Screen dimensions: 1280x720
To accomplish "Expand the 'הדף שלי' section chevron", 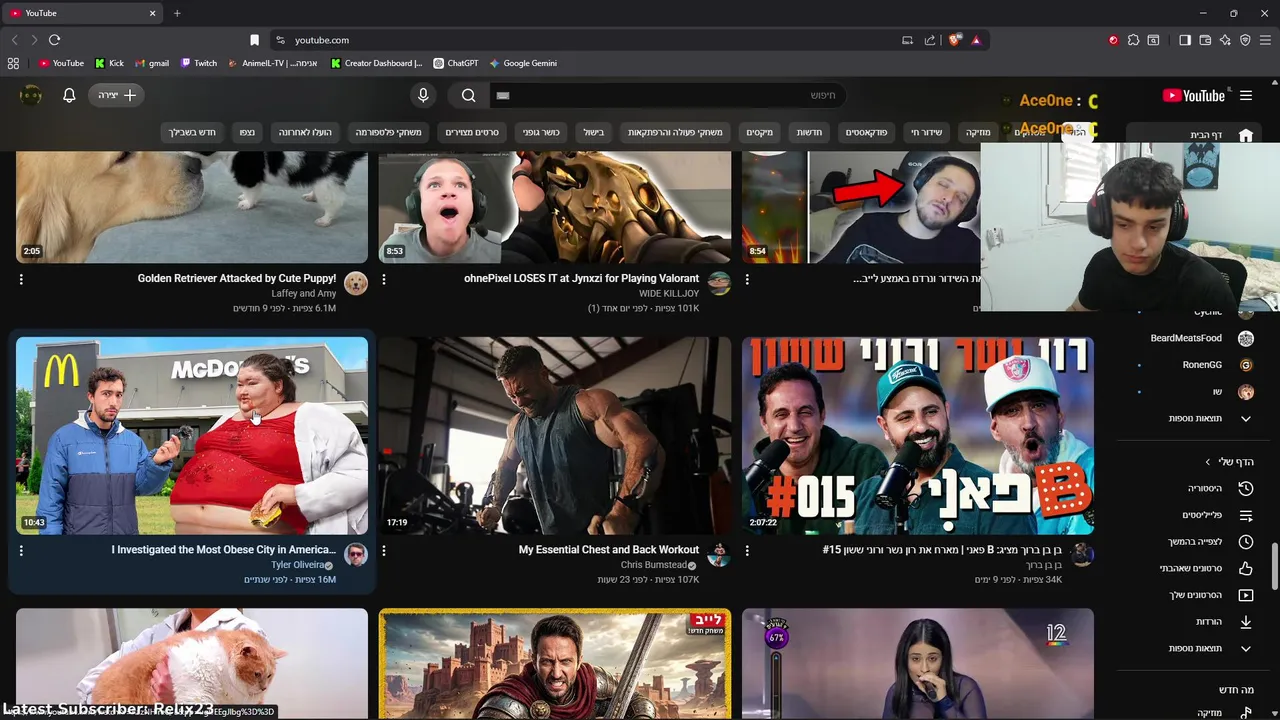I will (x=1207, y=462).
